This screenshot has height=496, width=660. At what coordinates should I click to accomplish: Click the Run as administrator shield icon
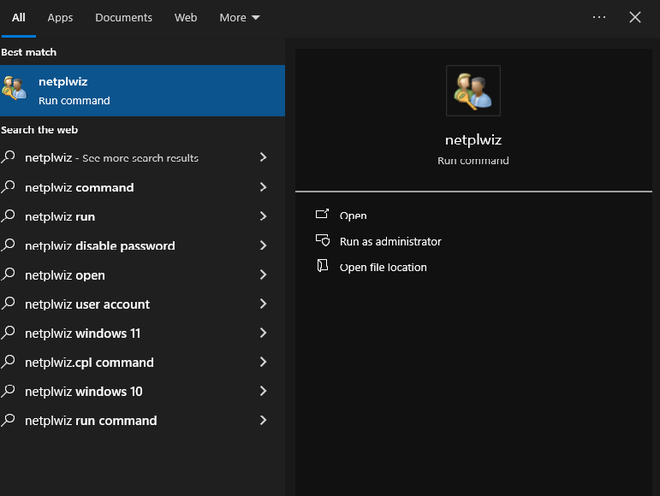pos(322,241)
